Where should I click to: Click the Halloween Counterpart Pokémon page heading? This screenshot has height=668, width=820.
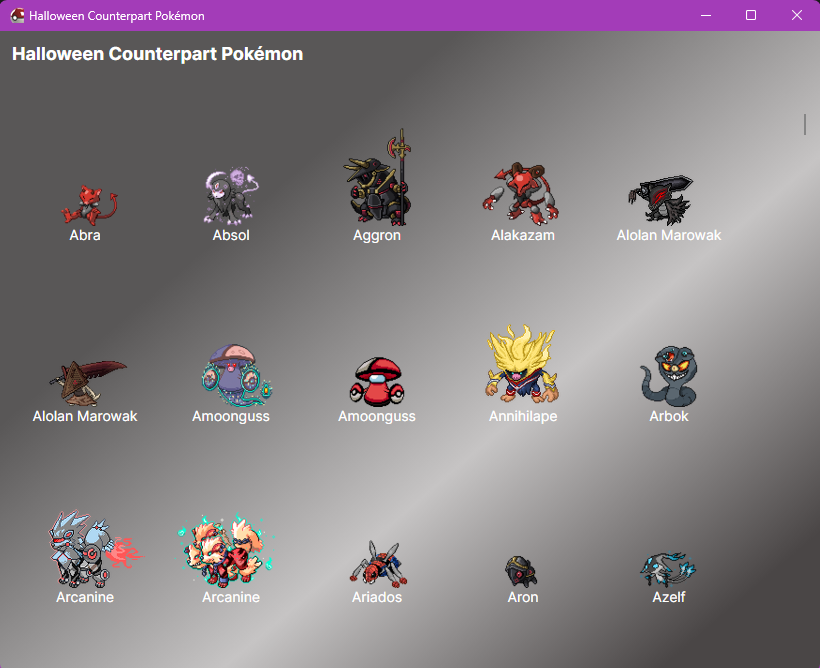(157, 54)
